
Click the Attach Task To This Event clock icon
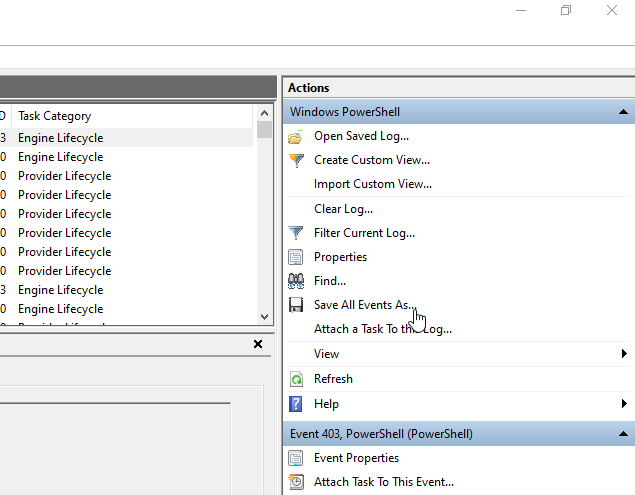[x=296, y=482]
